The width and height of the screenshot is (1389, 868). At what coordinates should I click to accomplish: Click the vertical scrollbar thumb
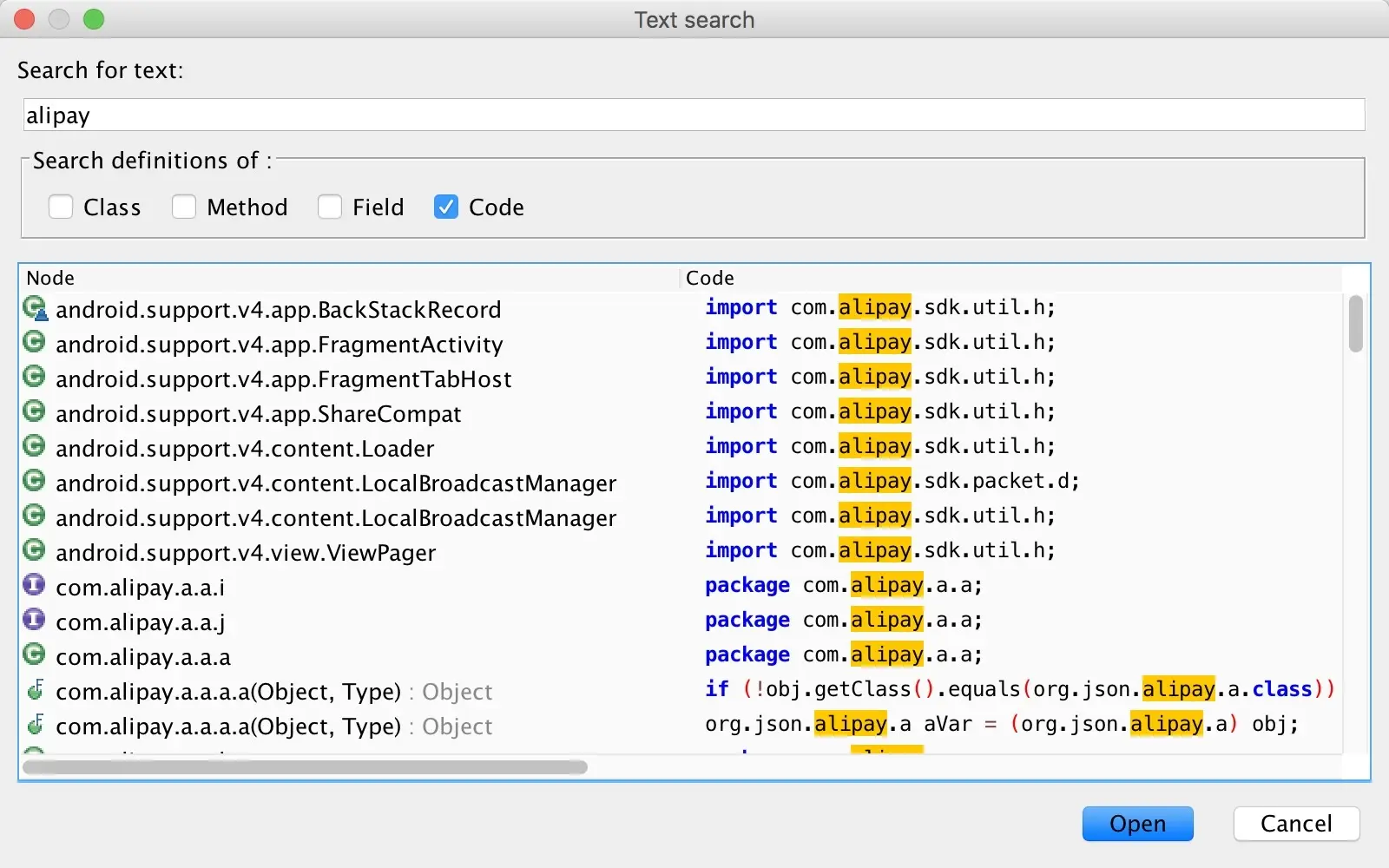coord(1355,324)
